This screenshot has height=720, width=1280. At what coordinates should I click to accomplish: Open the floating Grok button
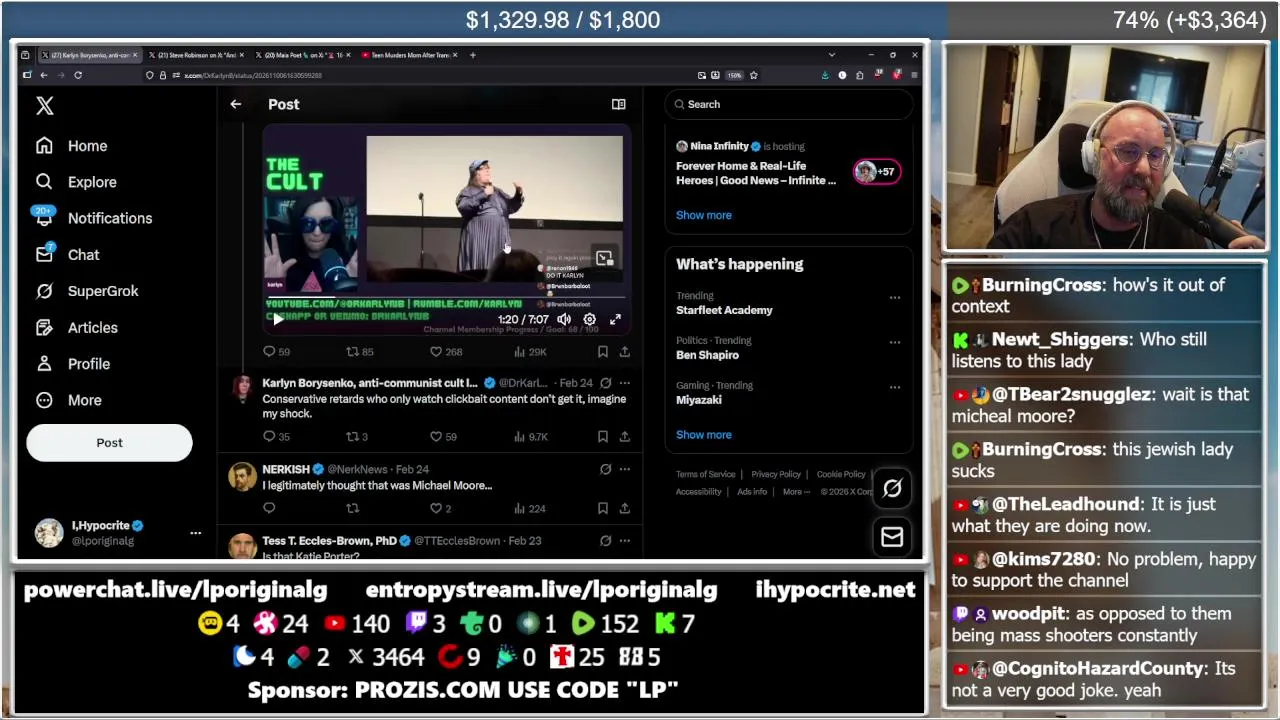(x=892, y=488)
